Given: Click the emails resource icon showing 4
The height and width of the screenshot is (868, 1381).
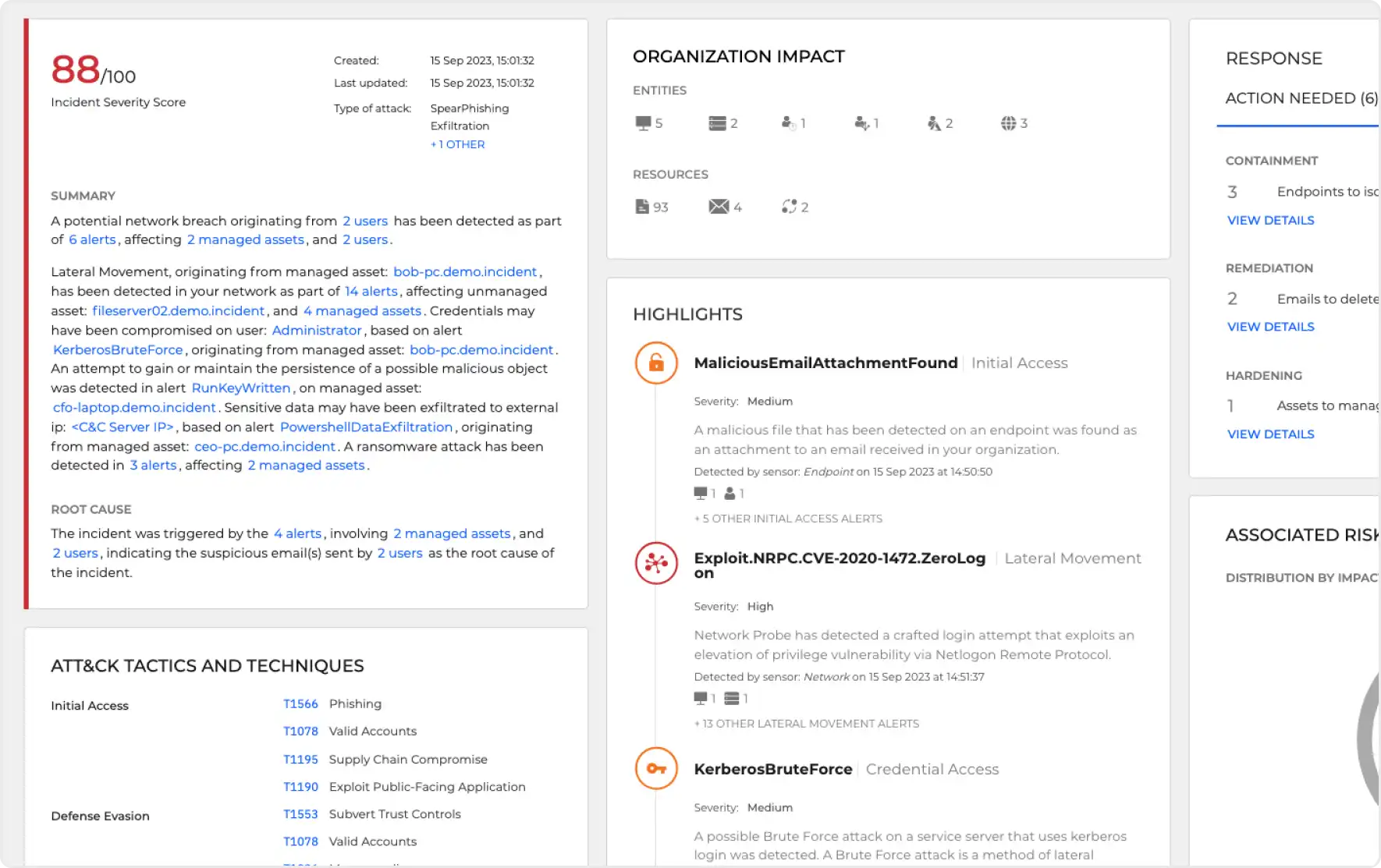Looking at the screenshot, I should point(719,207).
